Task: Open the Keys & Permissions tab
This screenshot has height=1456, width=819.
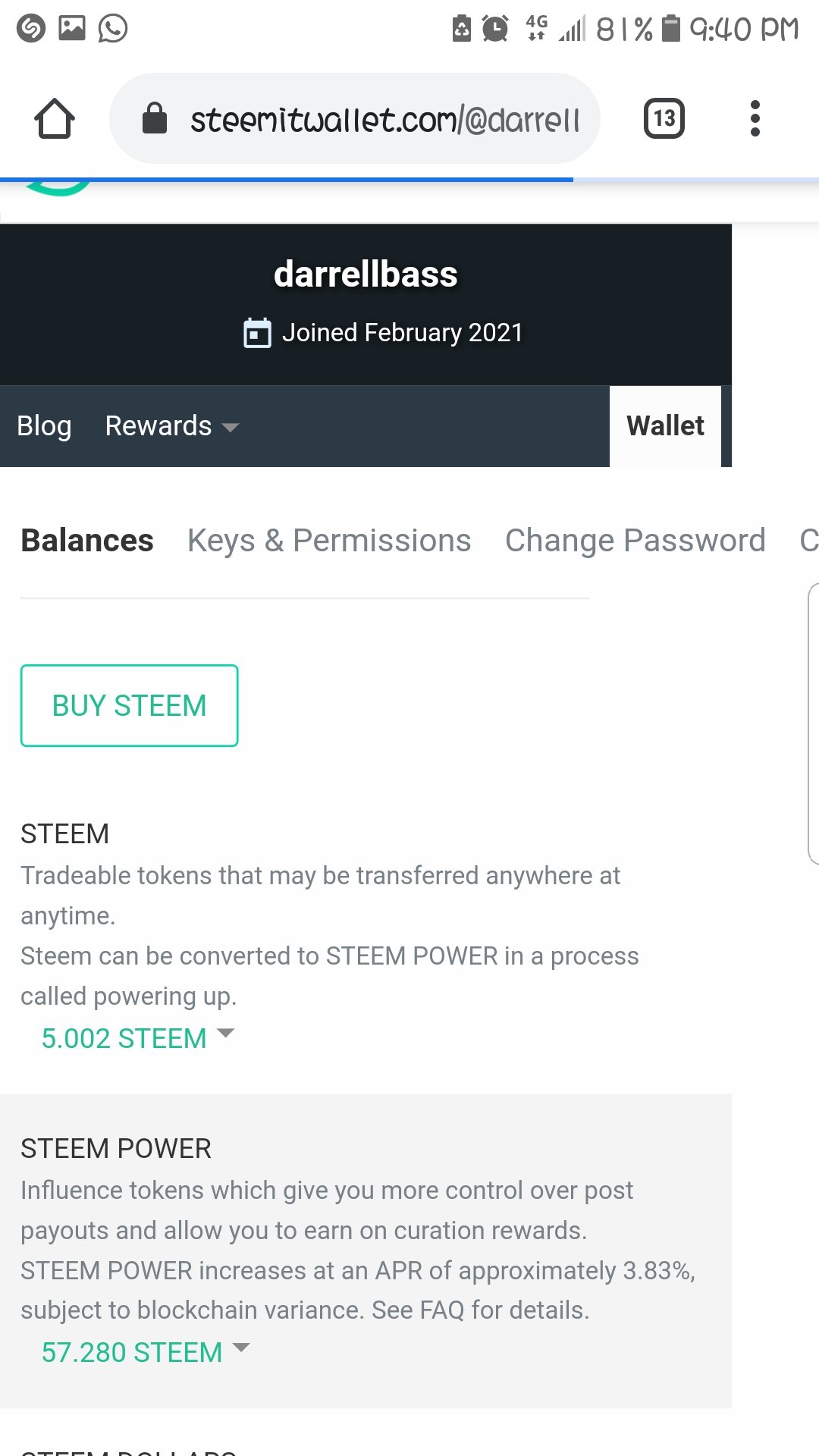Action: point(329,541)
